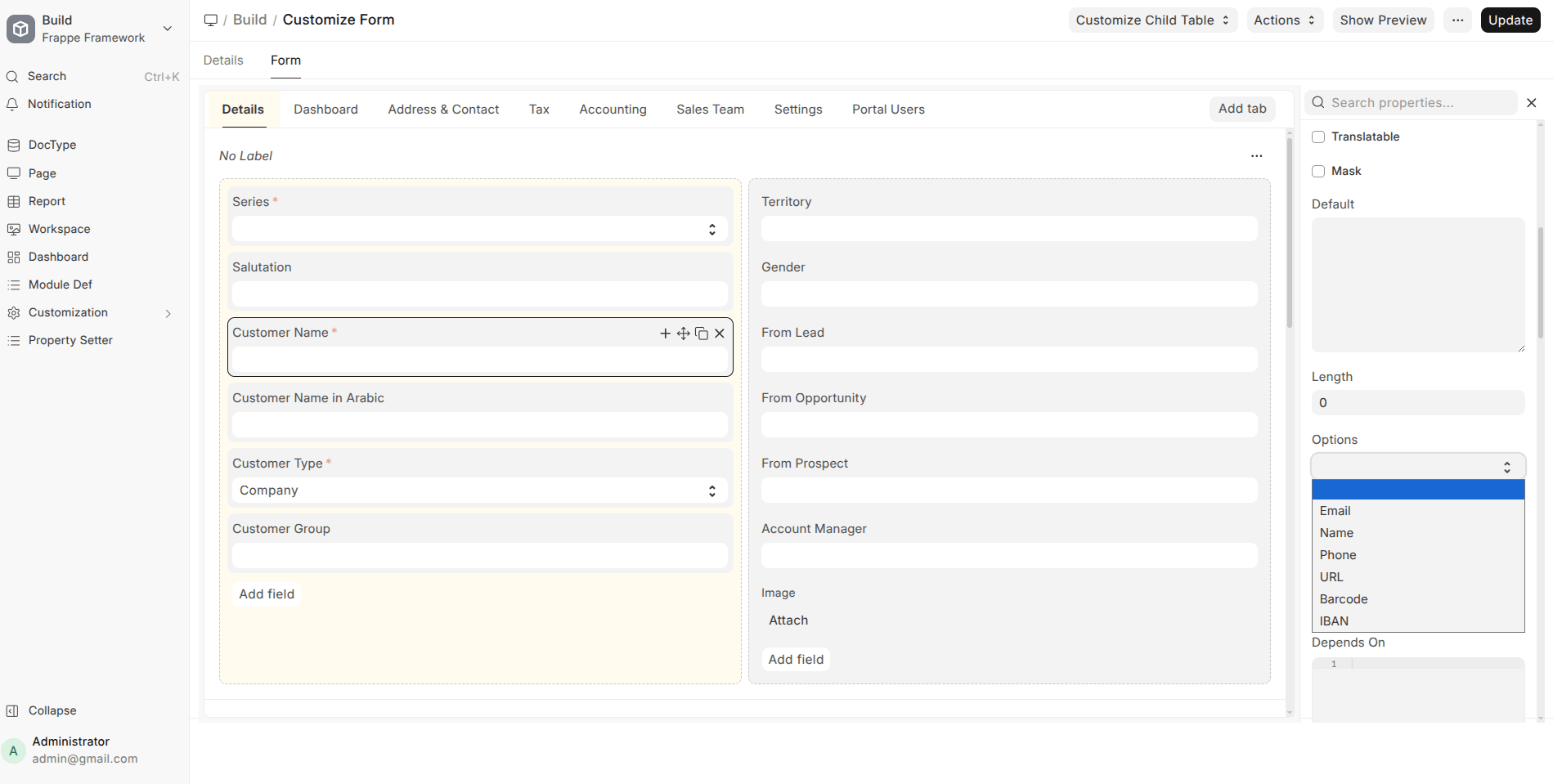1562x784 pixels.
Task: Click the Notification bell in sidebar
Action: 13,105
